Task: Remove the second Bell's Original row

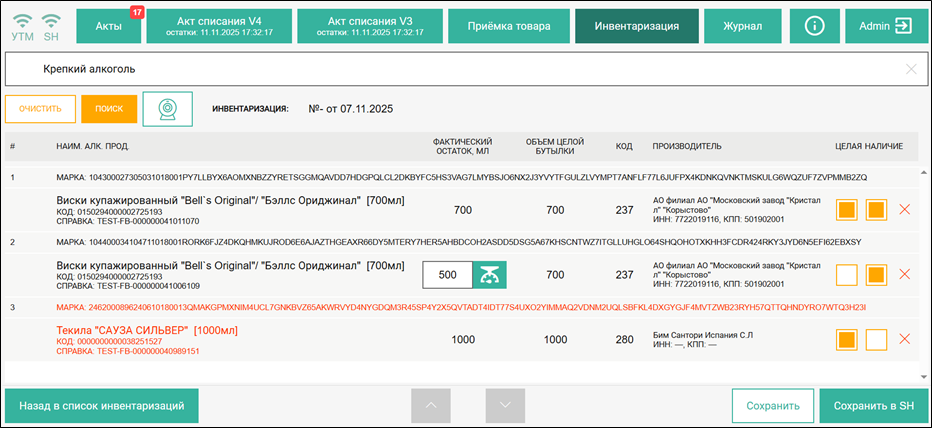Action: click(905, 274)
